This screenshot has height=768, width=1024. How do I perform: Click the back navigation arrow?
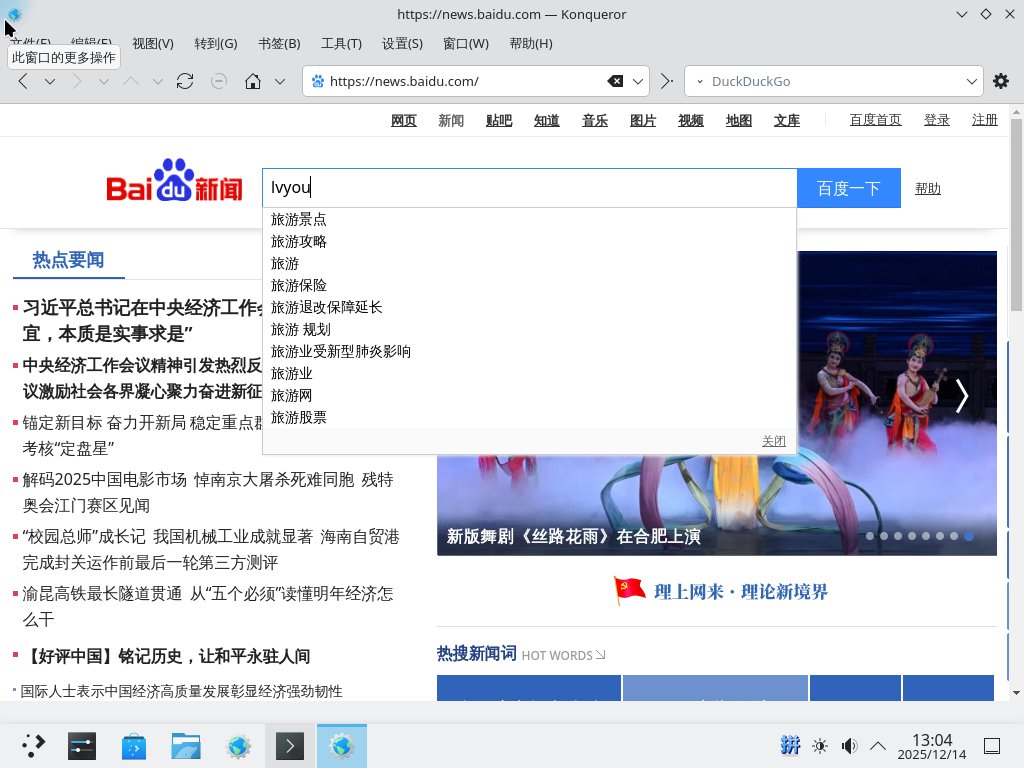point(23,82)
